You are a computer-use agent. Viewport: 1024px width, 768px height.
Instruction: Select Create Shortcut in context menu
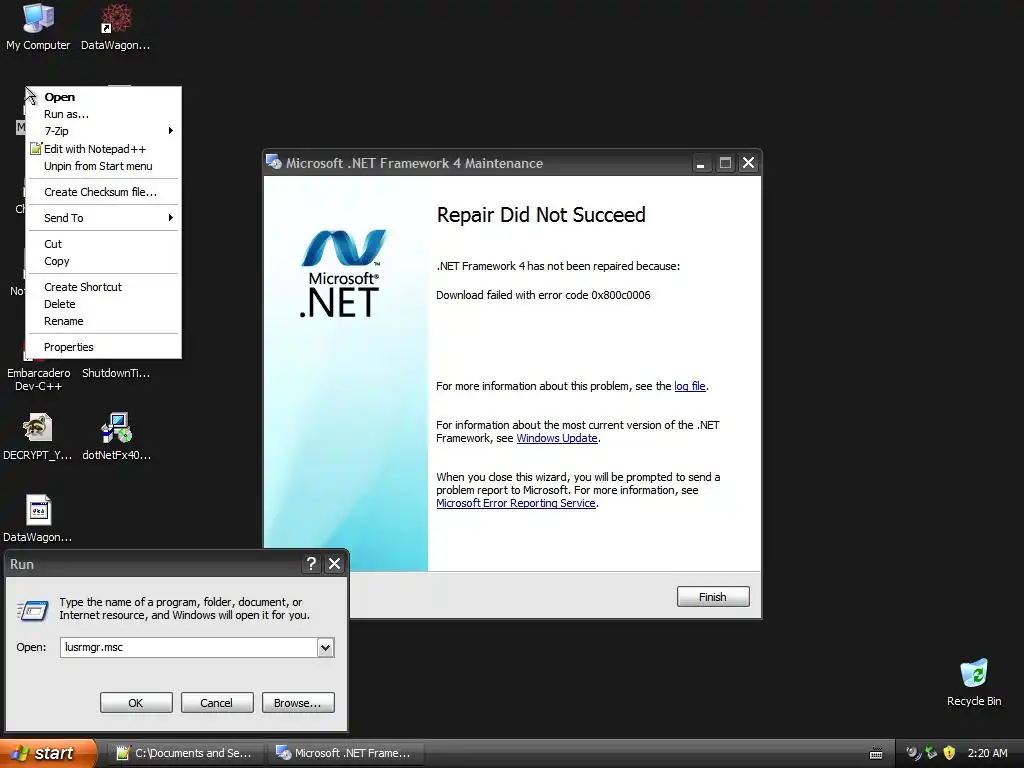tap(103, 287)
